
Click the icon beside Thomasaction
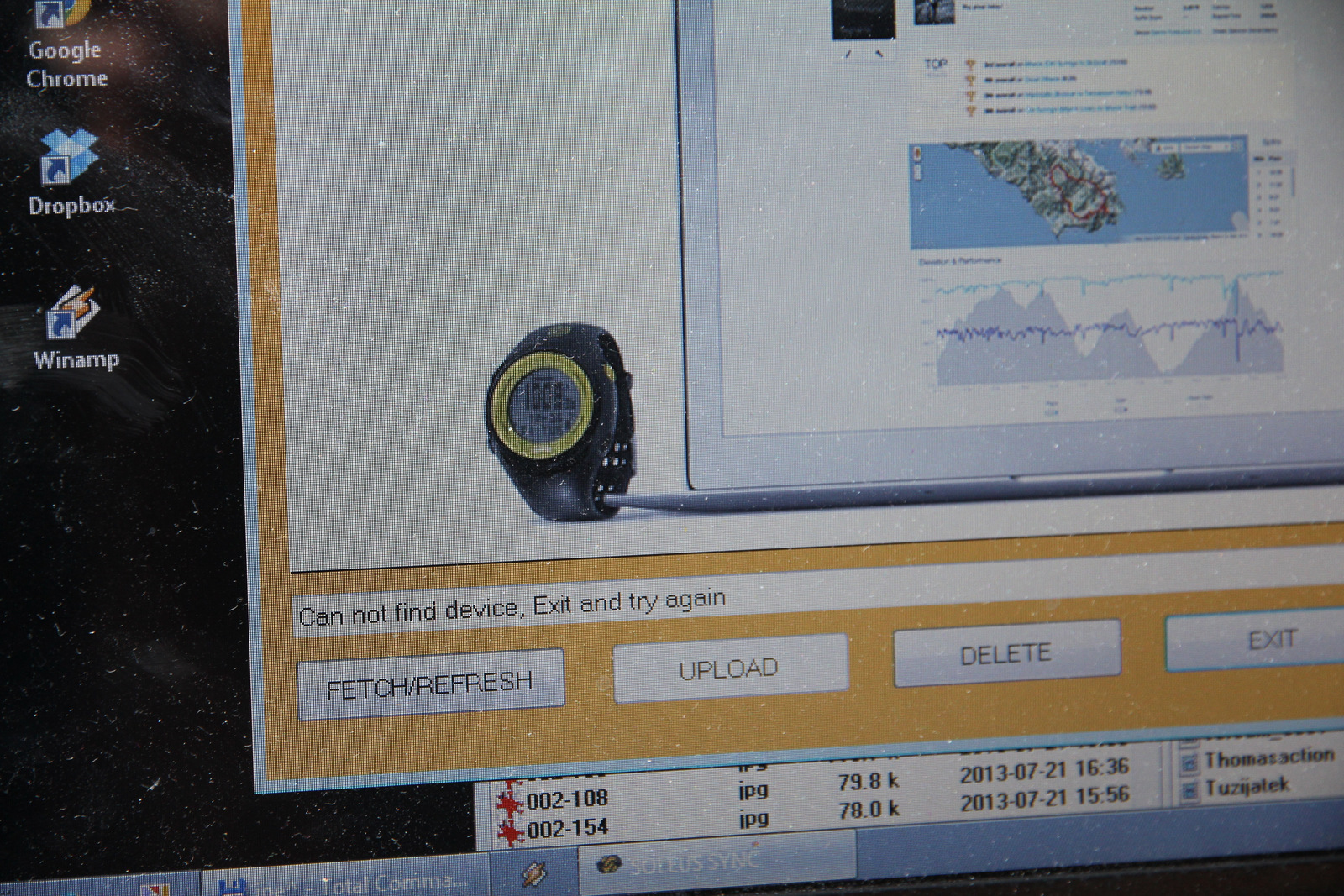pos(1189,762)
